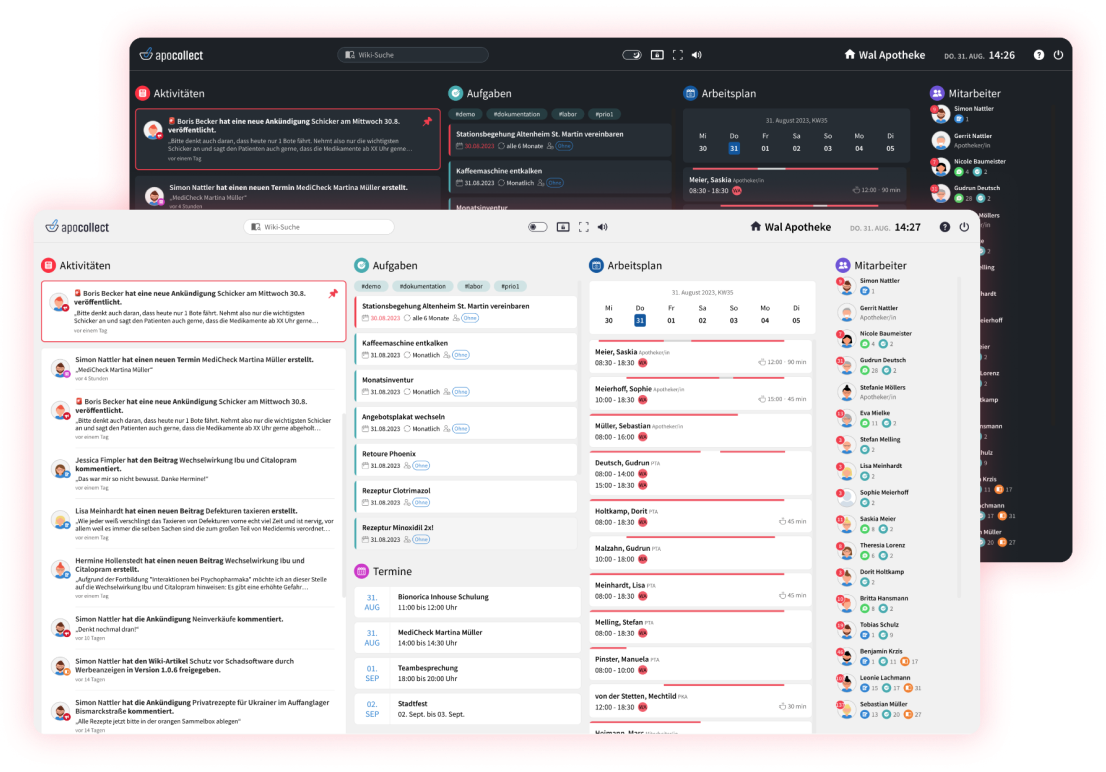The width and height of the screenshot is (1106, 772).
Task: Click the apocollect logo in the light window
Action: click(77, 227)
